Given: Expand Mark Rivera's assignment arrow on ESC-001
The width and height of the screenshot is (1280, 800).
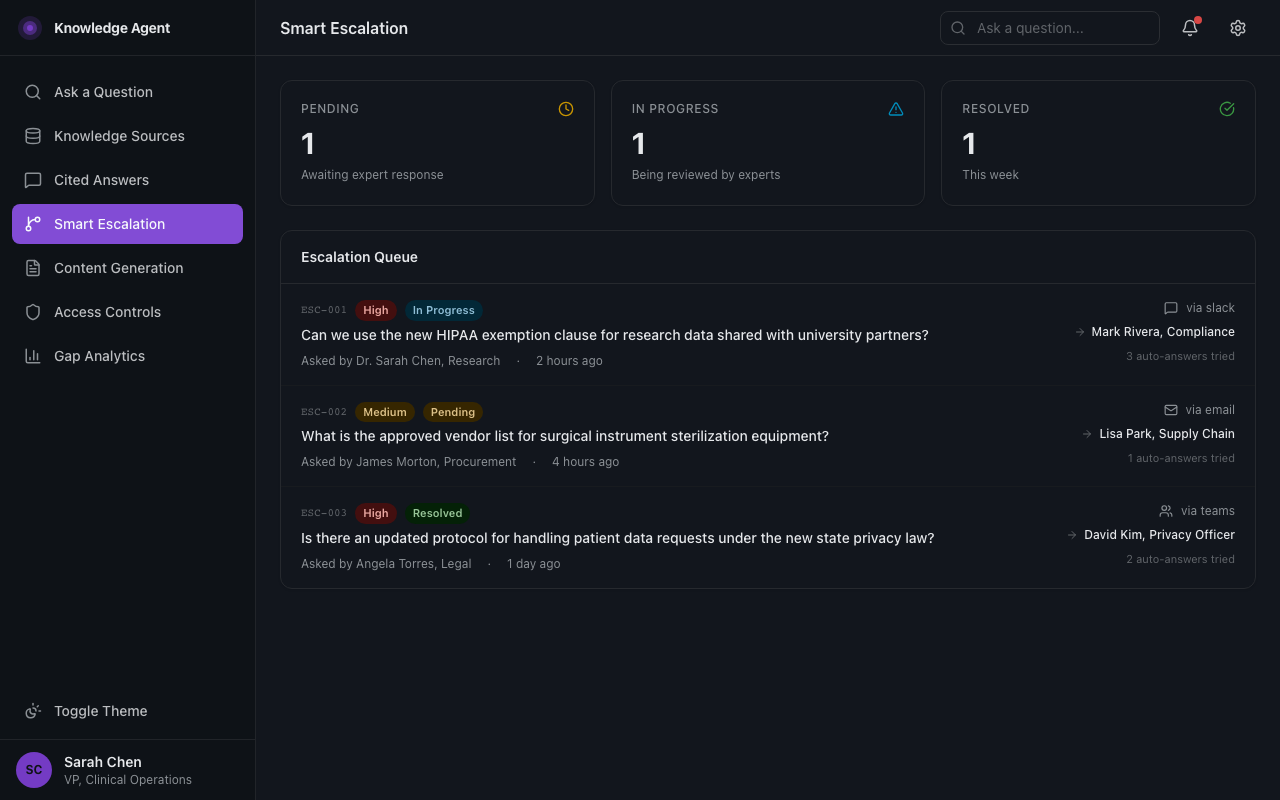Looking at the screenshot, I should point(1079,331).
